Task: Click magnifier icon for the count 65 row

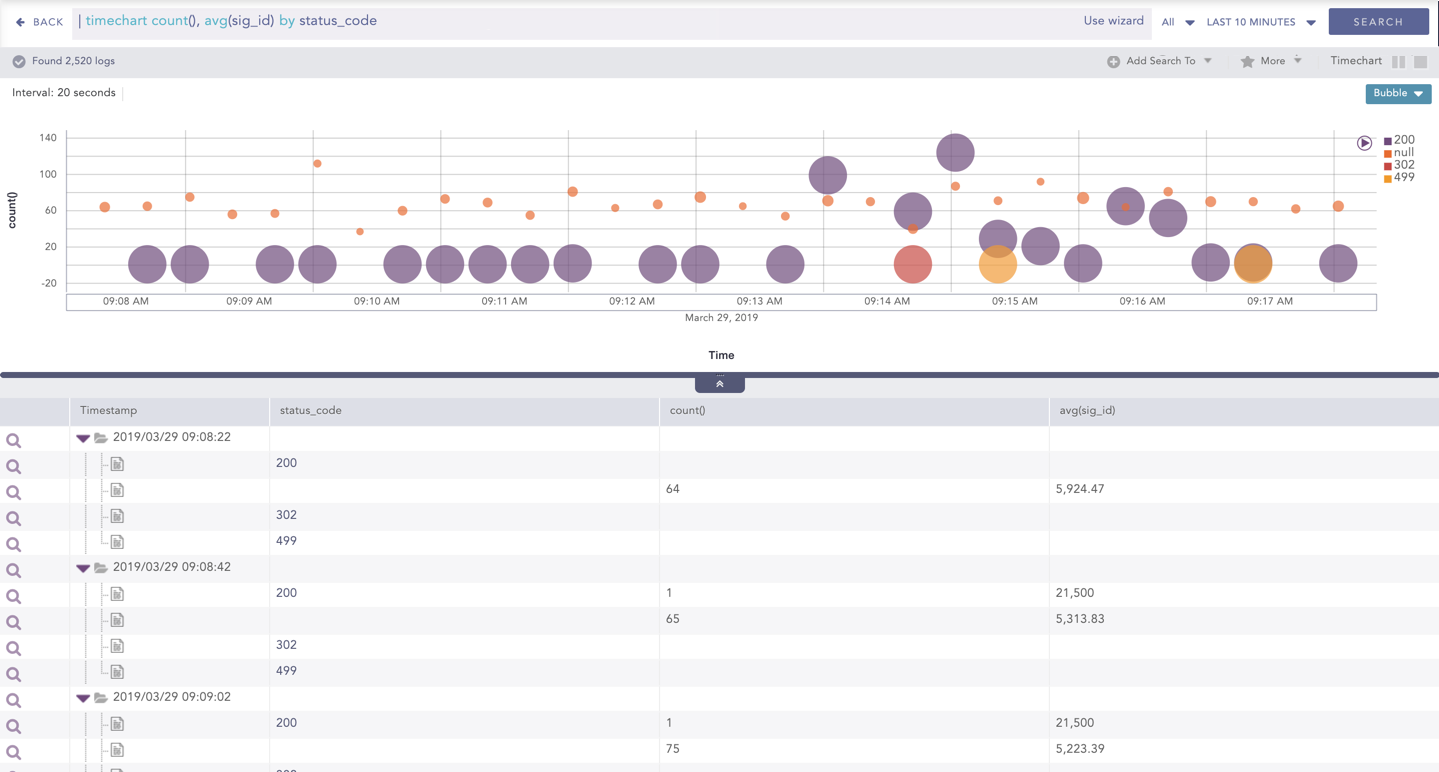Action: pos(14,622)
